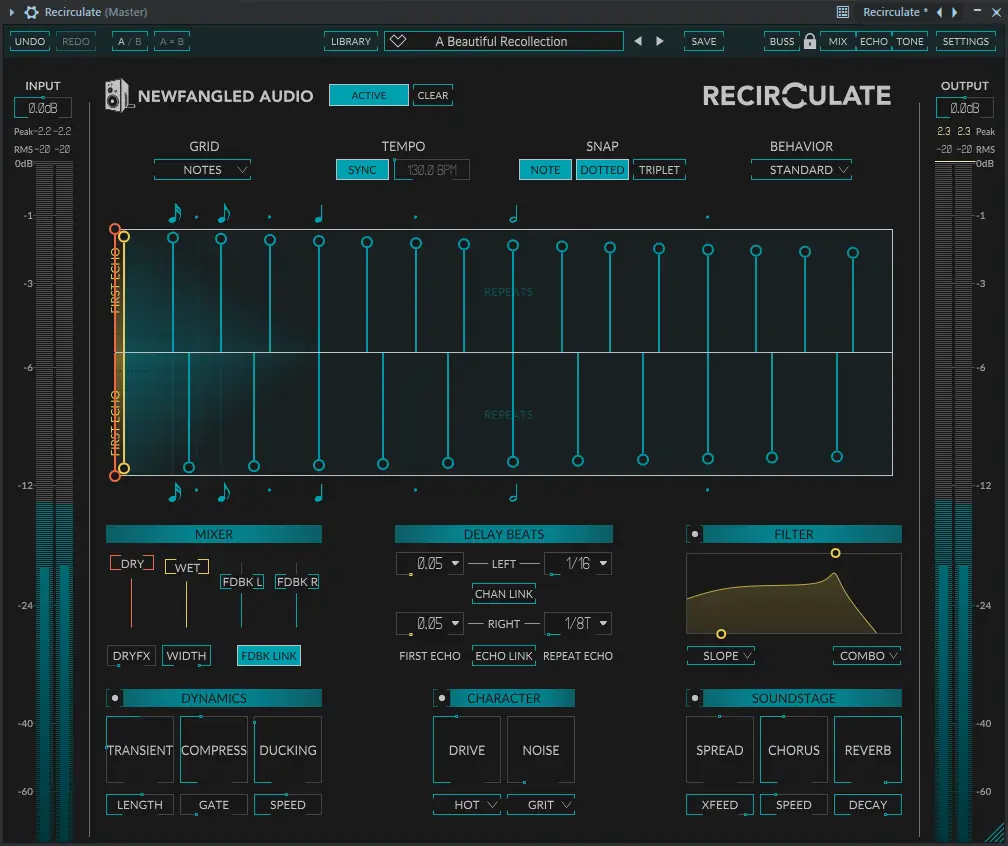Open left first echo 0.05 dropdown

tap(429, 564)
